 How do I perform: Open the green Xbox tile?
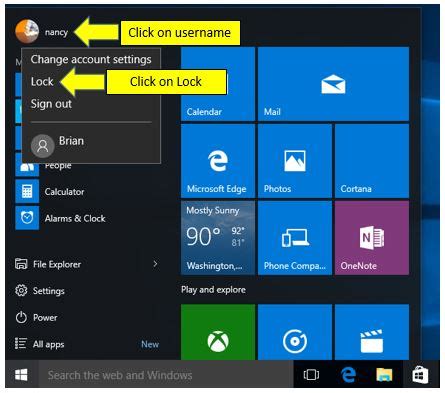tap(218, 332)
